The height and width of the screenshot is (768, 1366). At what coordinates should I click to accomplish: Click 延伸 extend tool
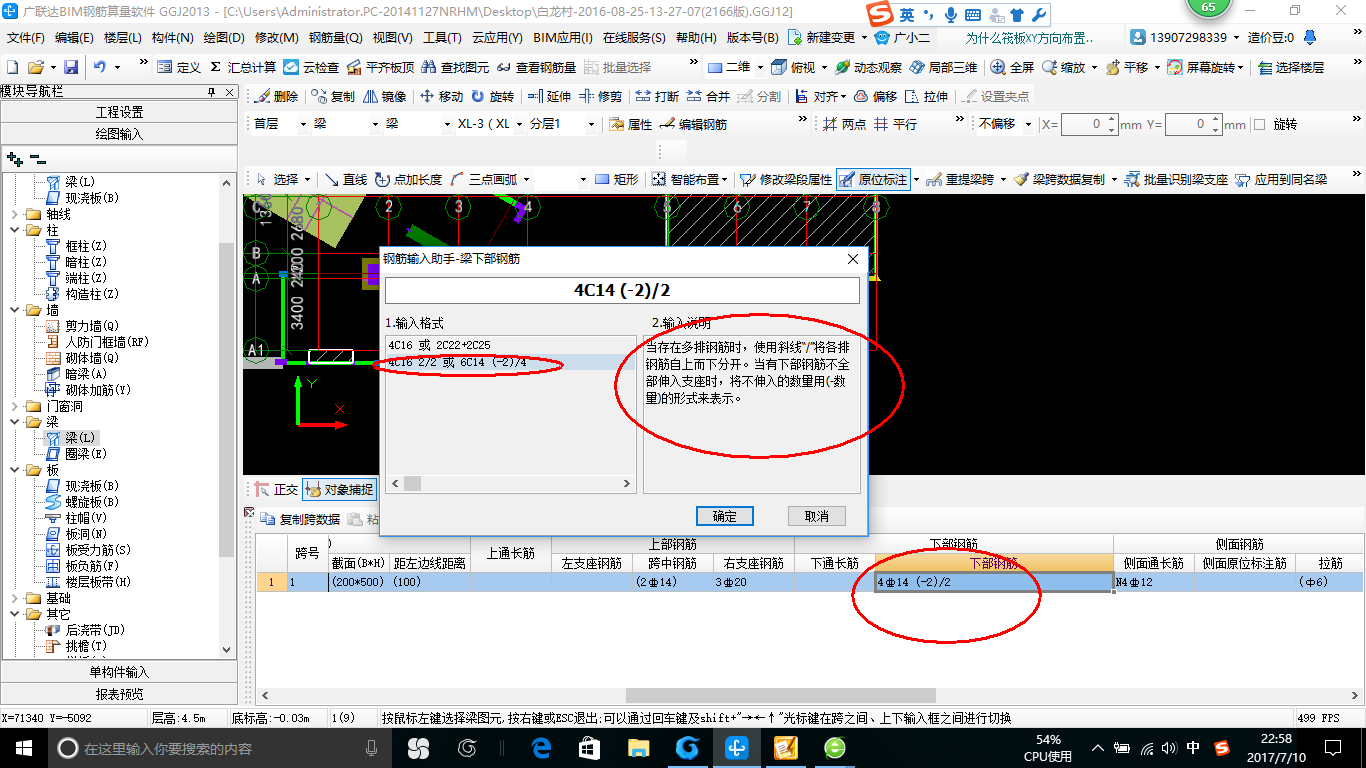[x=549, y=96]
